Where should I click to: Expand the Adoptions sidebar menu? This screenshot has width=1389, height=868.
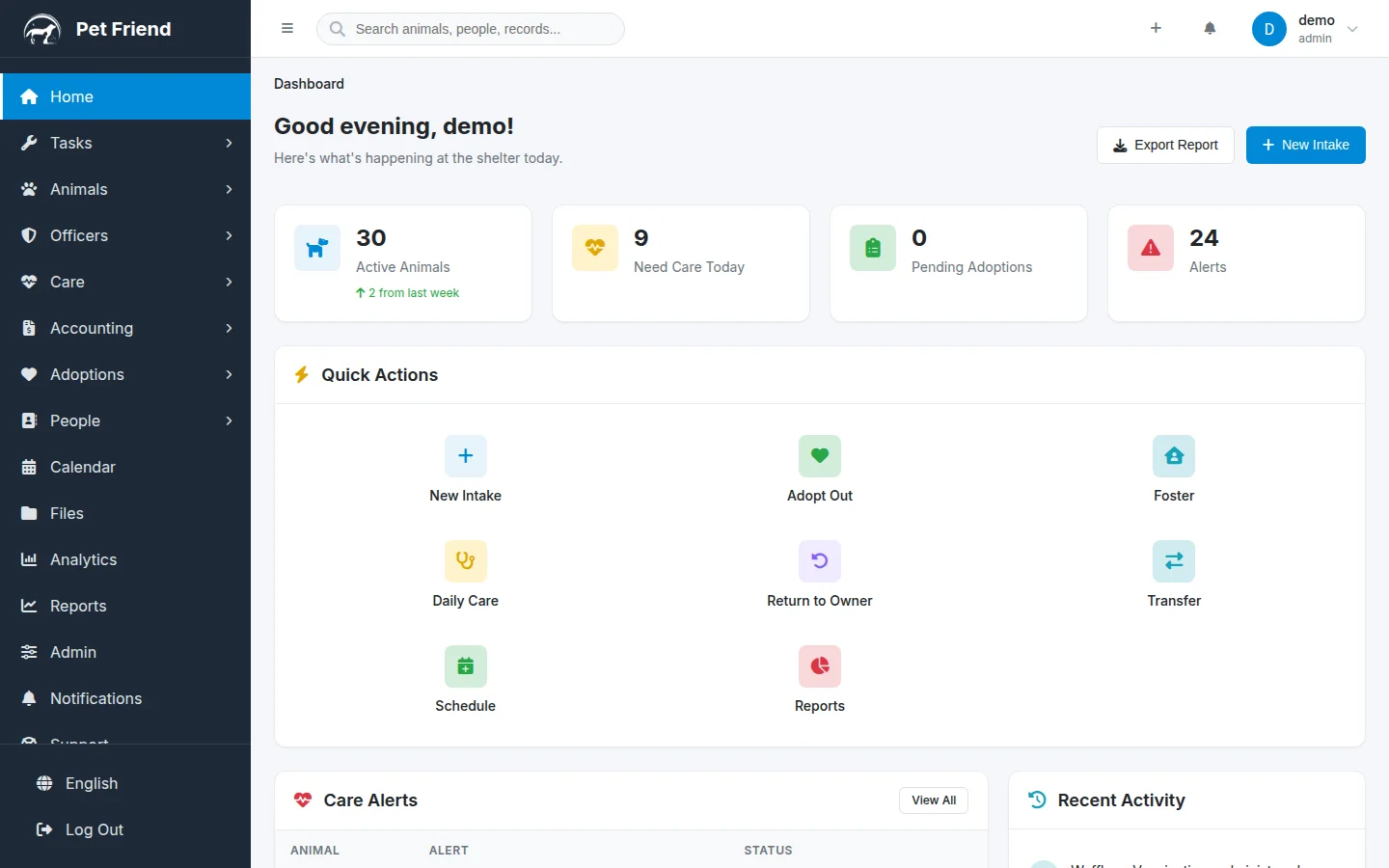[x=126, y=374]
